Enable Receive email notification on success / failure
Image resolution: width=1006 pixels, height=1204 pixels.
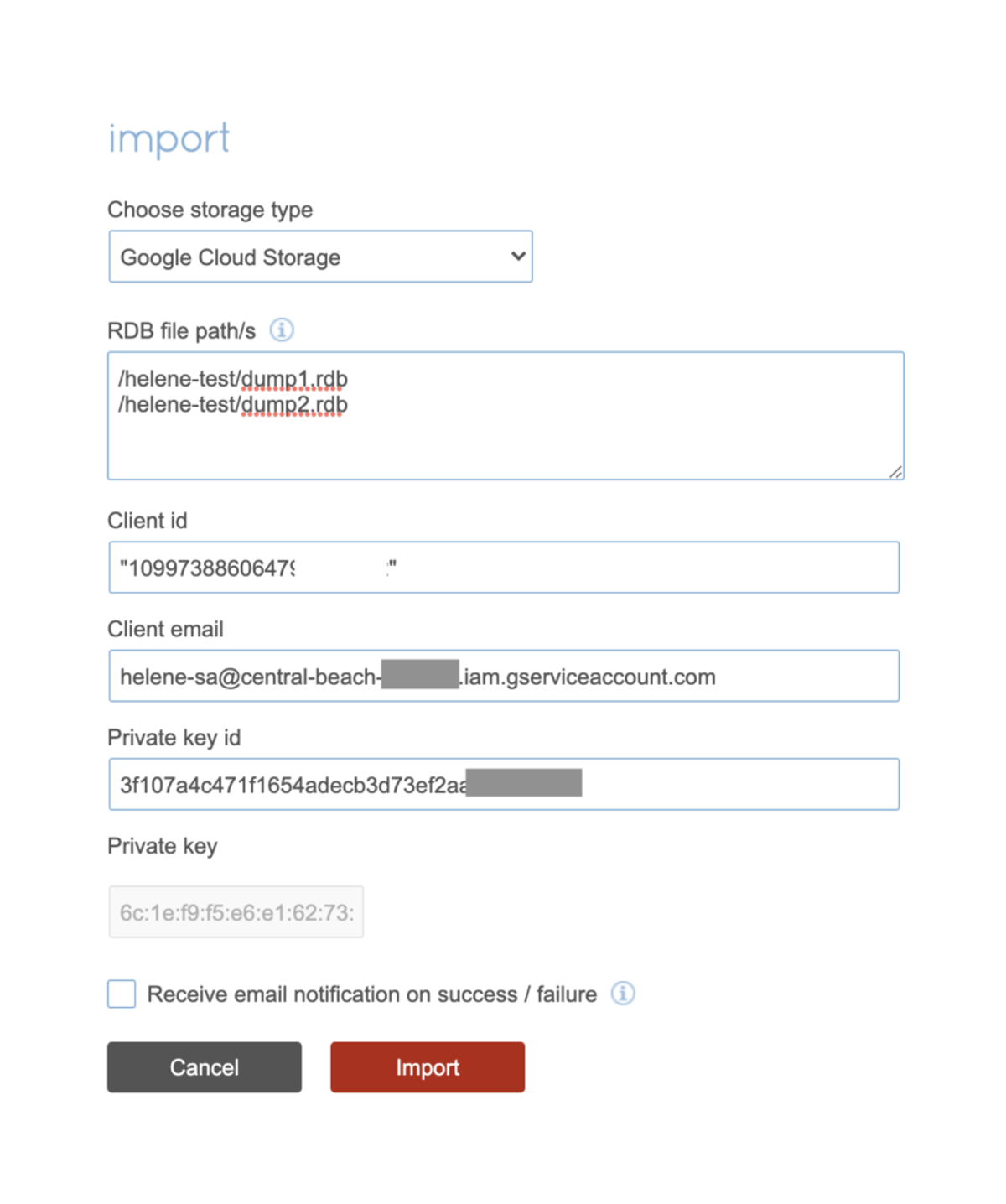click(x=121, y=993)
